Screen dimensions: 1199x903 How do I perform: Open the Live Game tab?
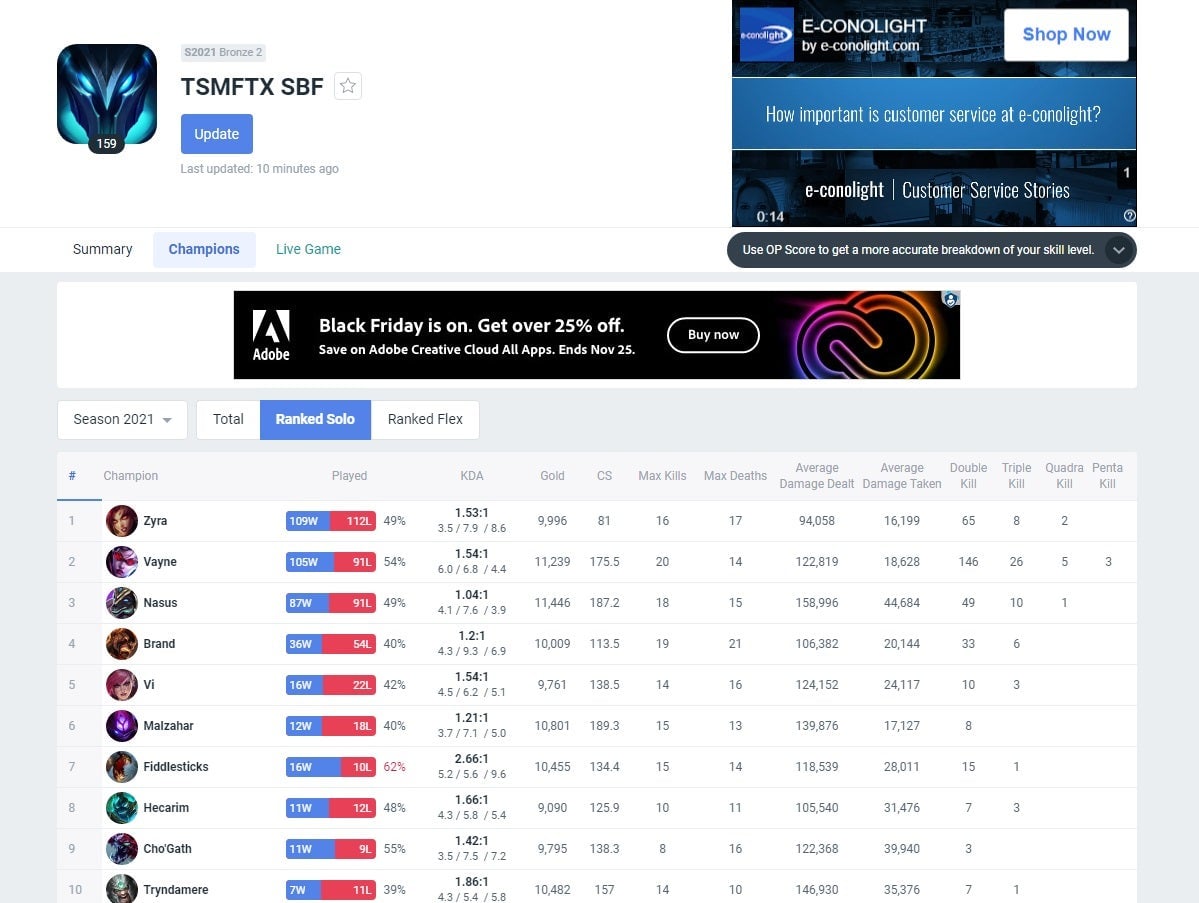[308, 250]
